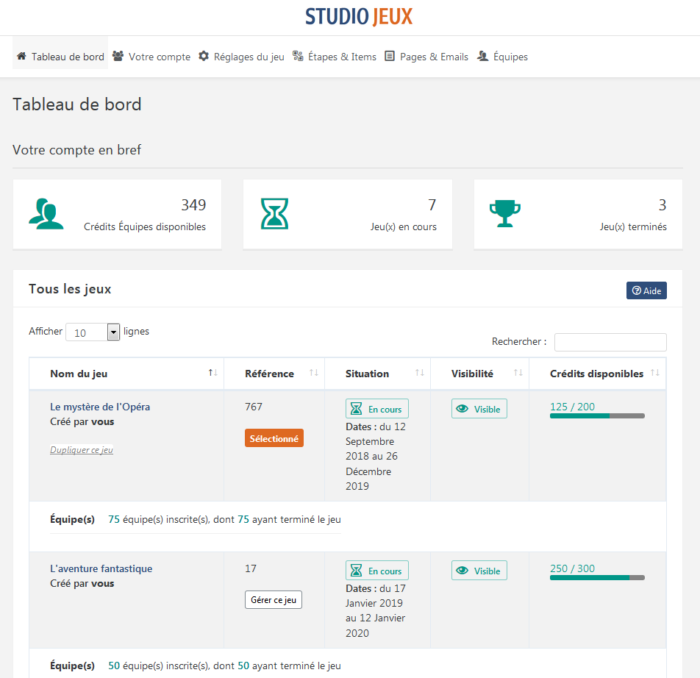Focus the Rechercher search field
The image size is (700, 678).
610,342
